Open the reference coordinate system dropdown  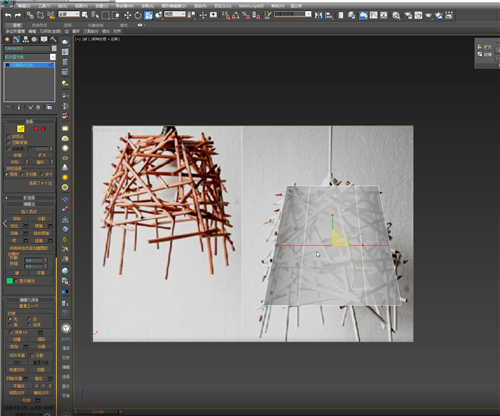(x=175, y=14)
